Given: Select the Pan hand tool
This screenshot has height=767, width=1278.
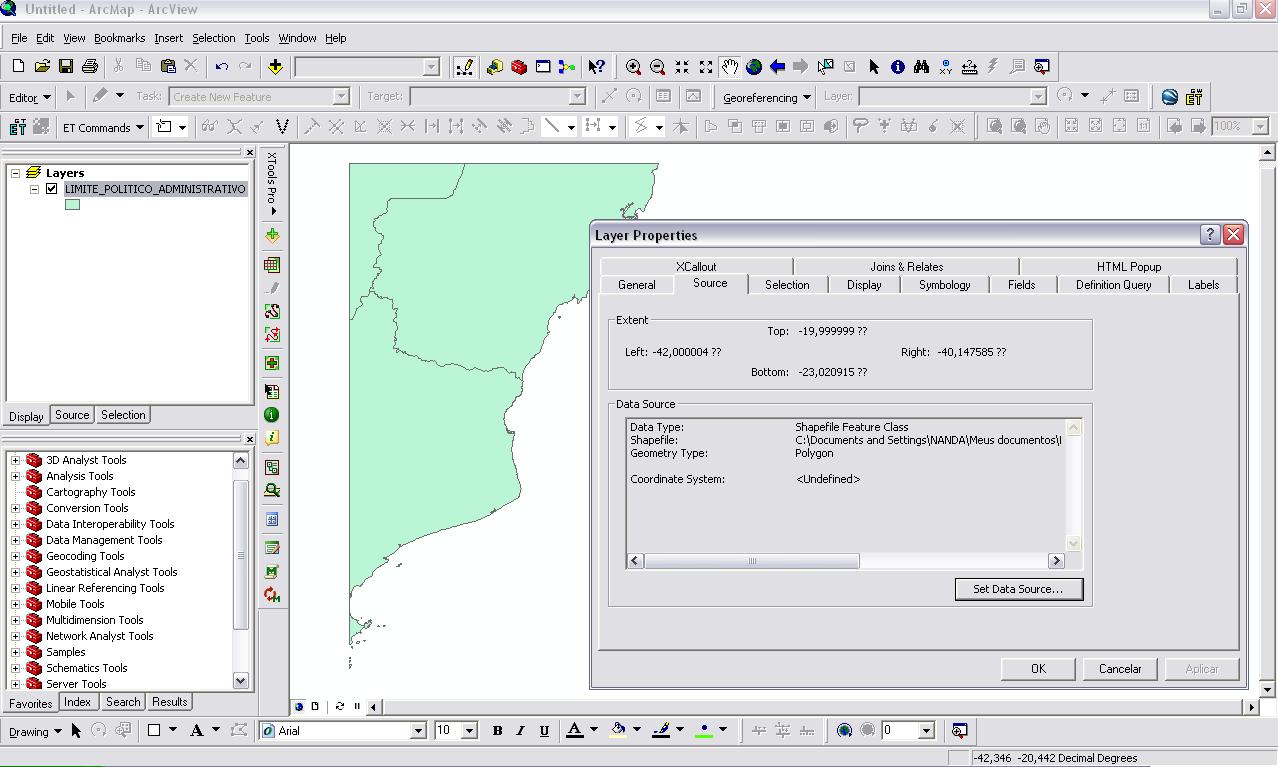Looking at the screenshot, I should (730, 67).
